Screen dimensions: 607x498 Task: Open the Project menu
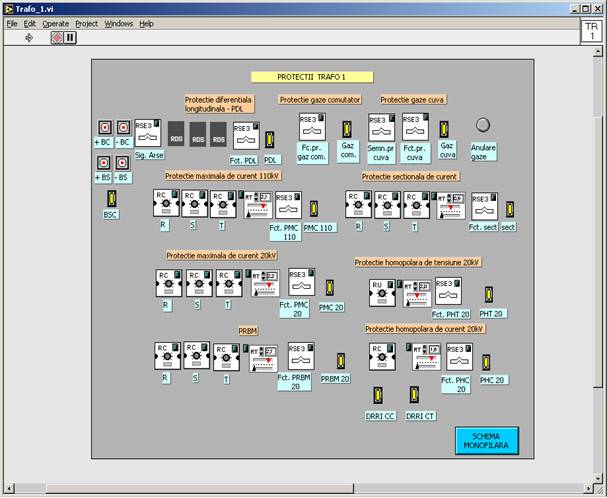coord(87,22)
